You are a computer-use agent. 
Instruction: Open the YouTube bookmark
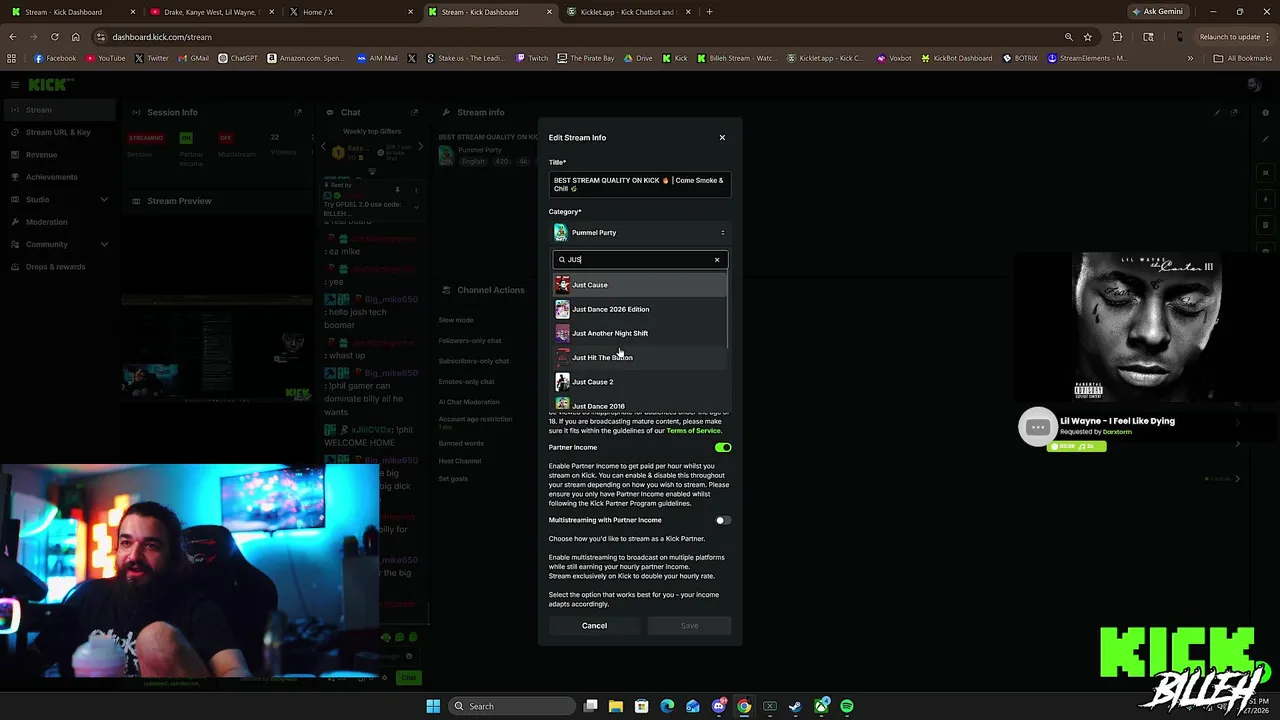106,58
